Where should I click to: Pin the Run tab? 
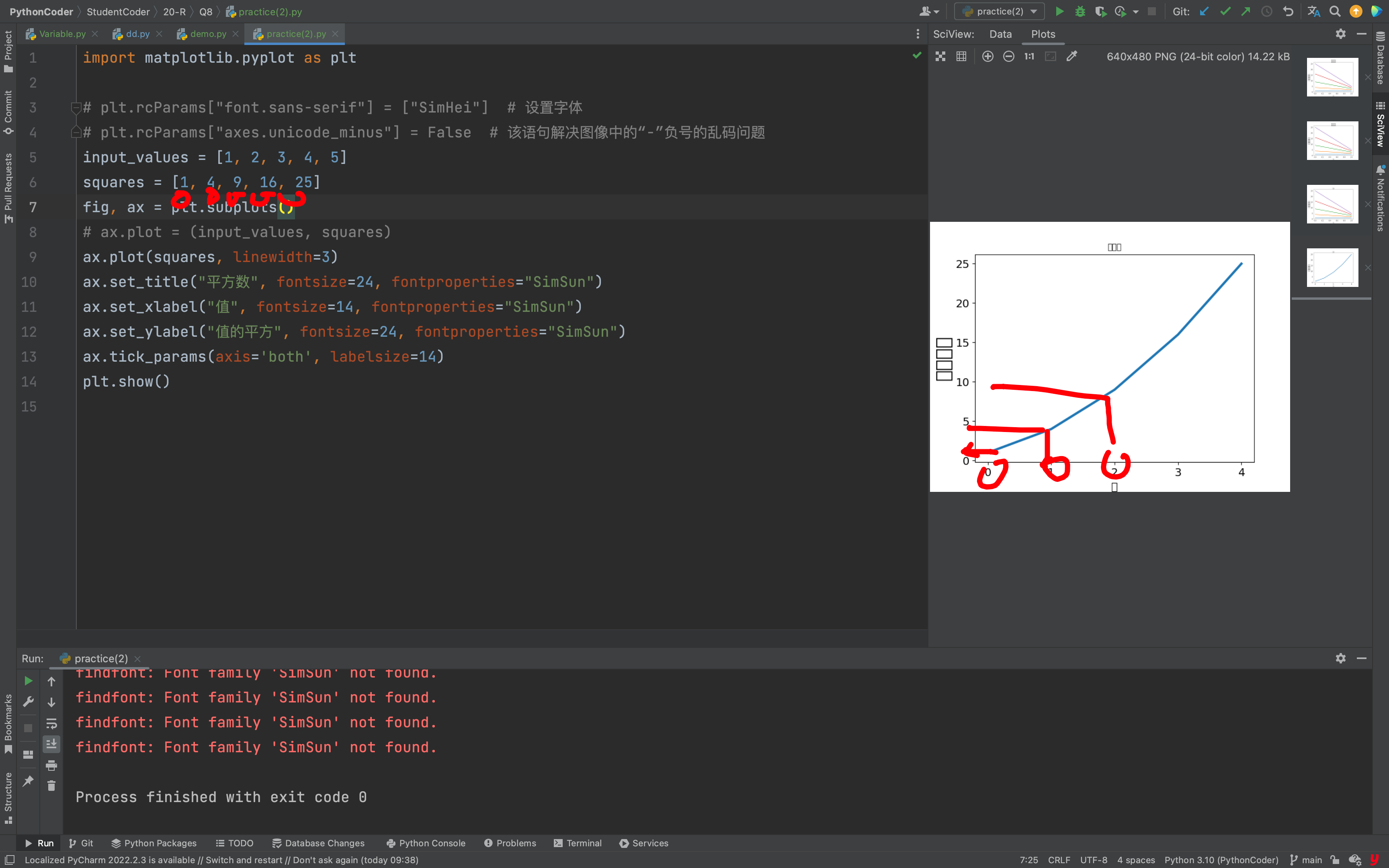(x=28, y=781)
